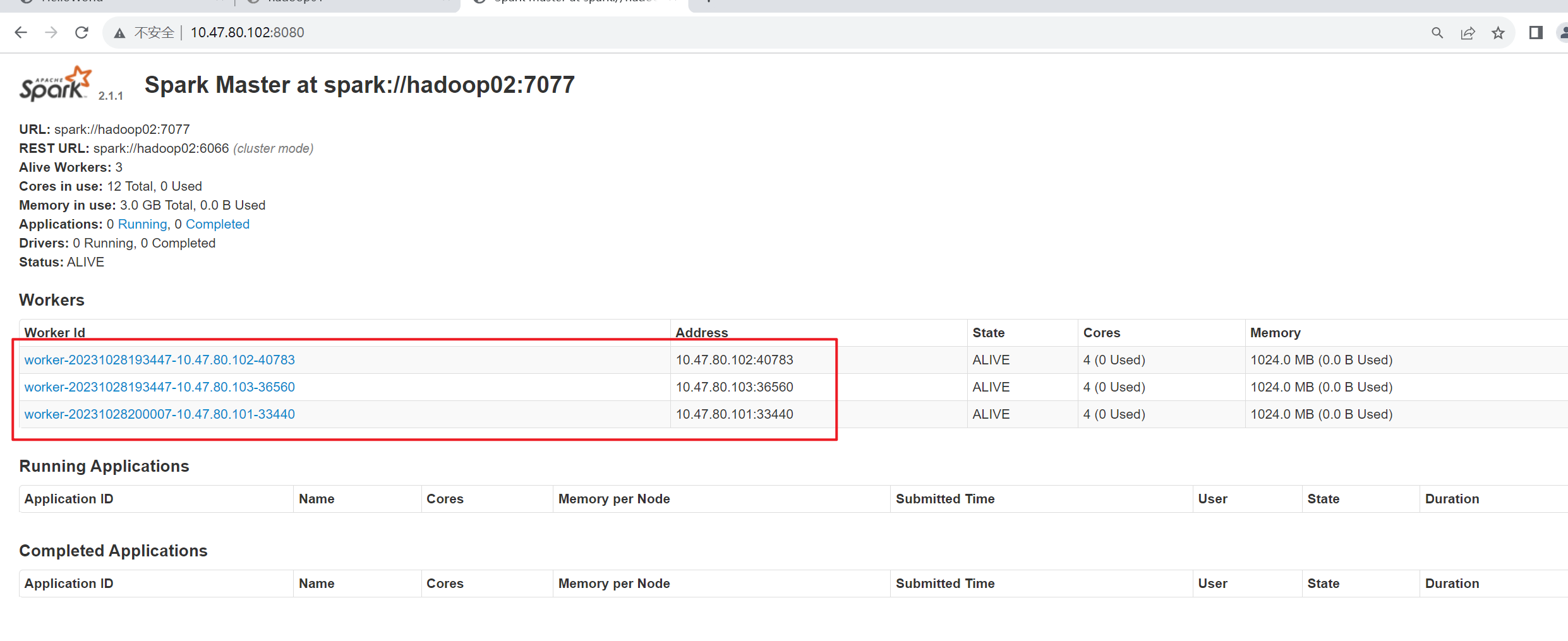
Task: Open worker link ending in 101-33440
Action: point(159,414)
